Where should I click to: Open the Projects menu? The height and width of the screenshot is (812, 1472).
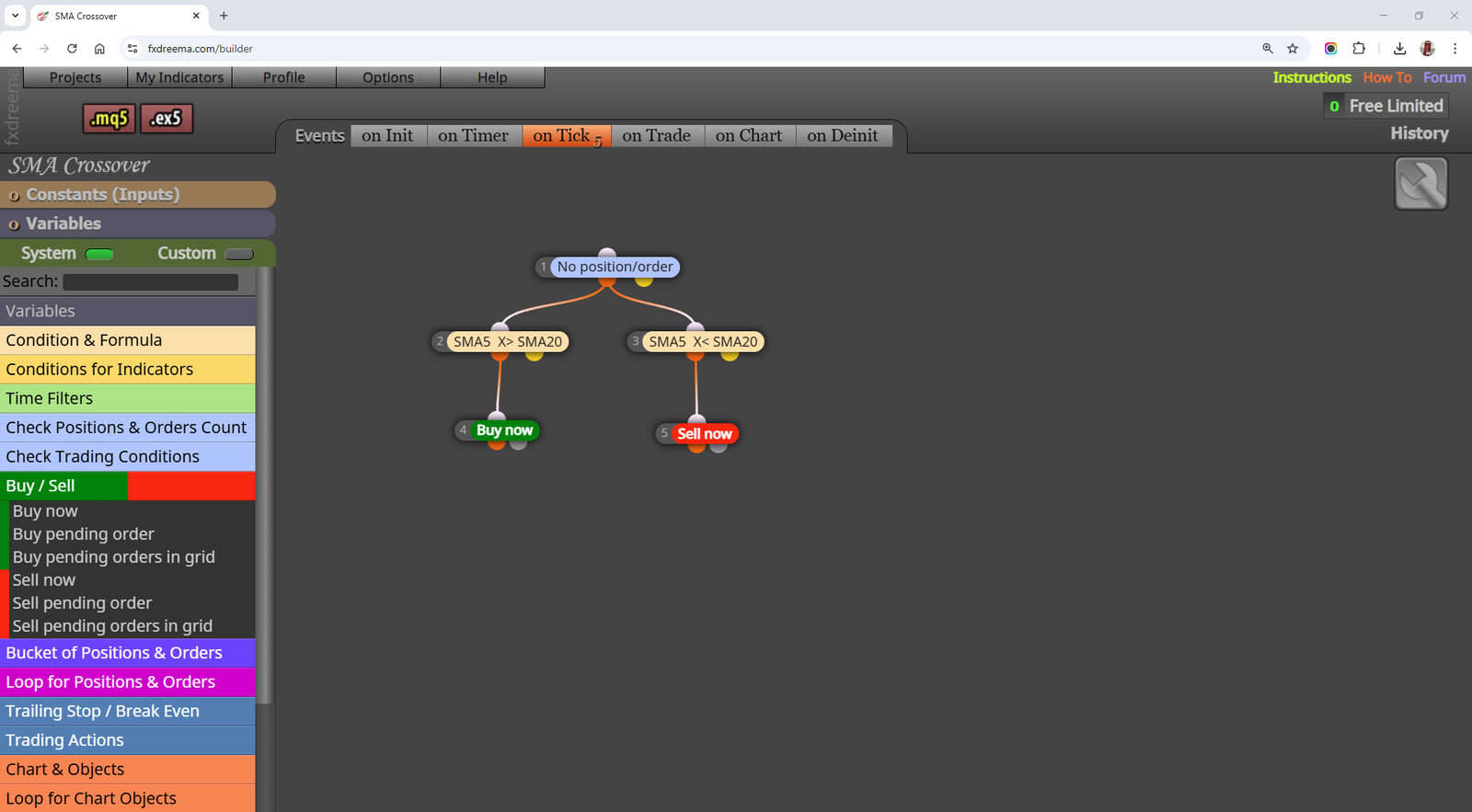[75, 77]
